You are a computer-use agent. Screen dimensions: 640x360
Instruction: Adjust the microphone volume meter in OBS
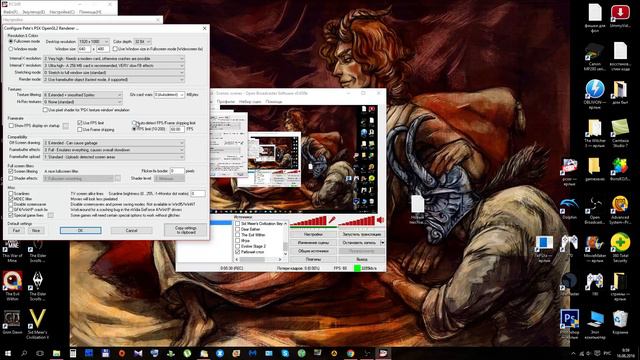pos(308,221)
